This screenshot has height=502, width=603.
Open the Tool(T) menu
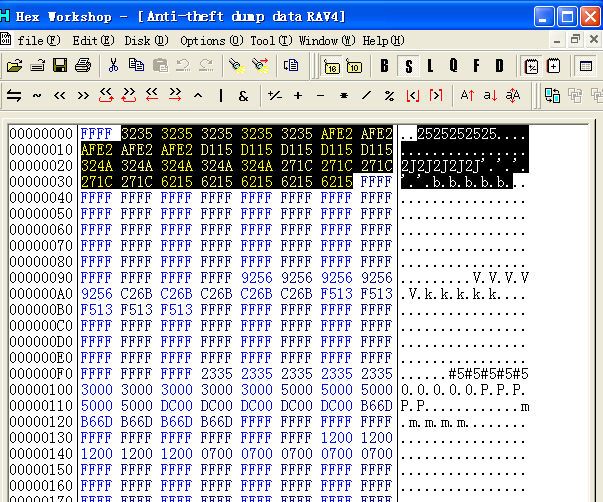tap(271, 40)
